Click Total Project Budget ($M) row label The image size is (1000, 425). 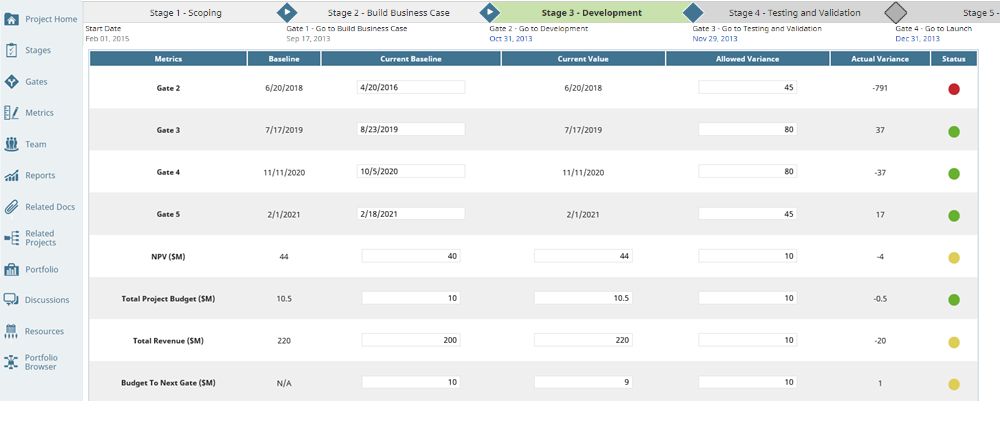pyautogui.click(x=168, y=299)
